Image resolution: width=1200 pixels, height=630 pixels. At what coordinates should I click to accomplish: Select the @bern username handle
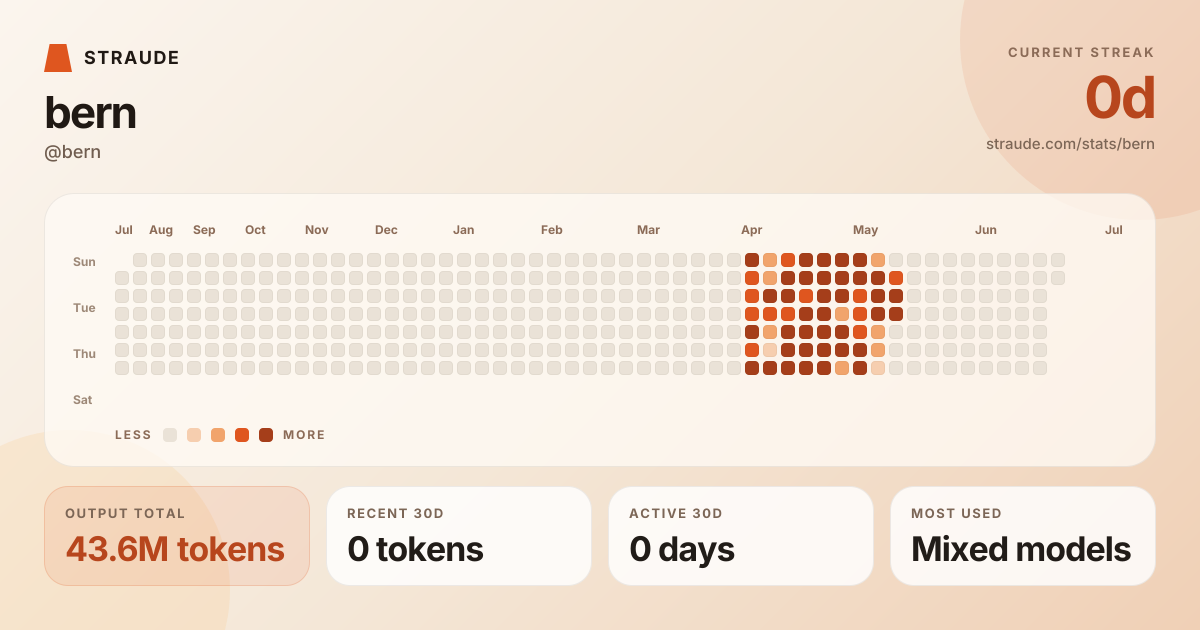coord(73,152)
